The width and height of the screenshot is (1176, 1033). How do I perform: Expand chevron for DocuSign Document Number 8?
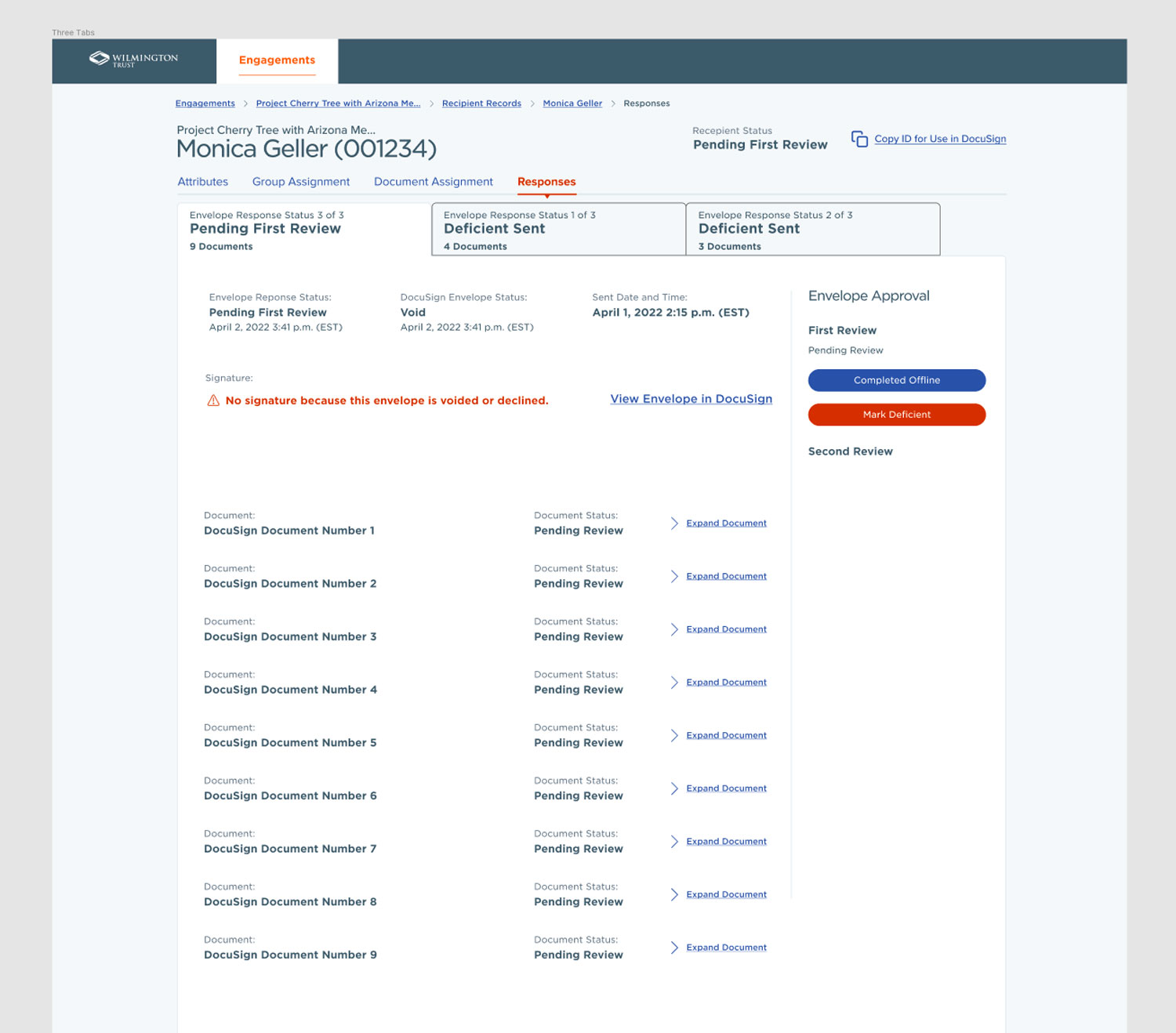674,894
